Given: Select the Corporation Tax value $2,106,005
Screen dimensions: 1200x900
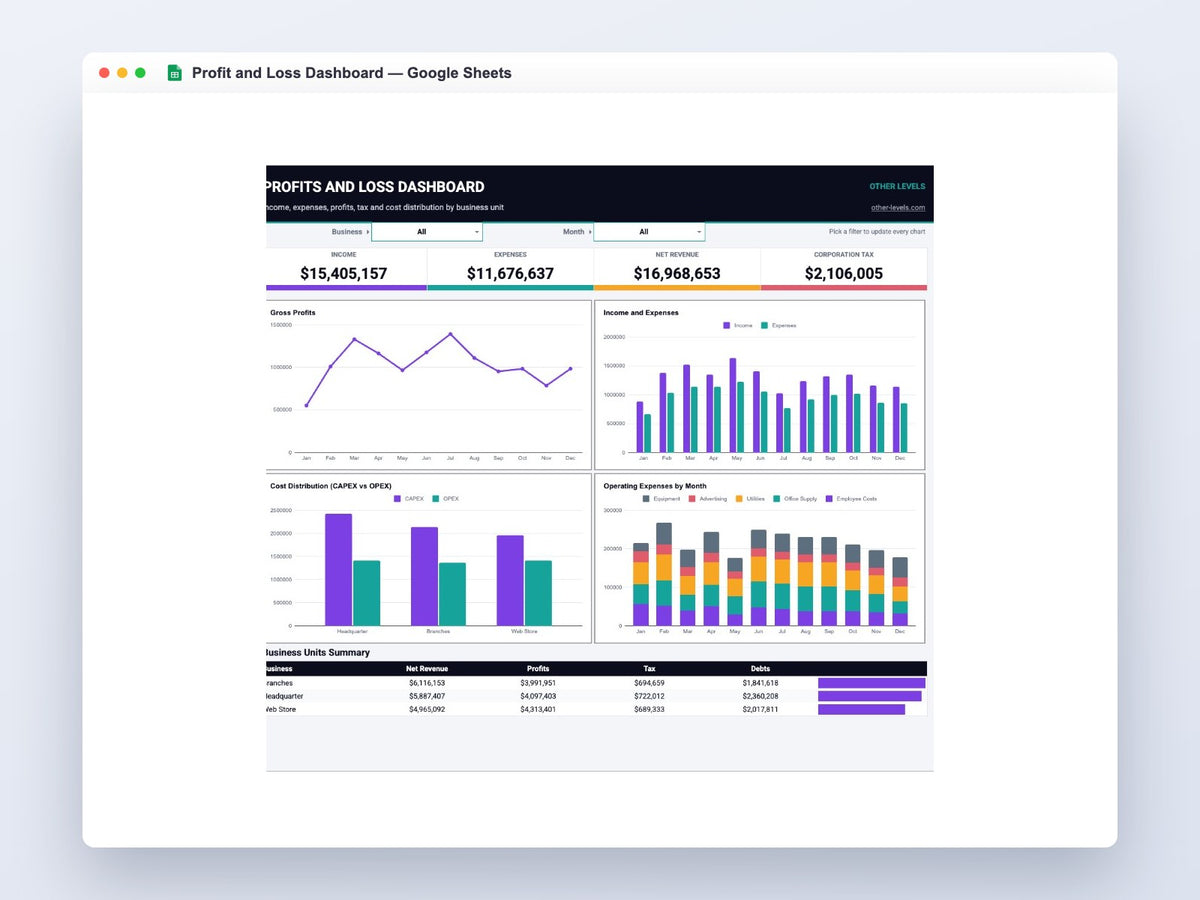Looking at the screenshot, I should [844, 273].
